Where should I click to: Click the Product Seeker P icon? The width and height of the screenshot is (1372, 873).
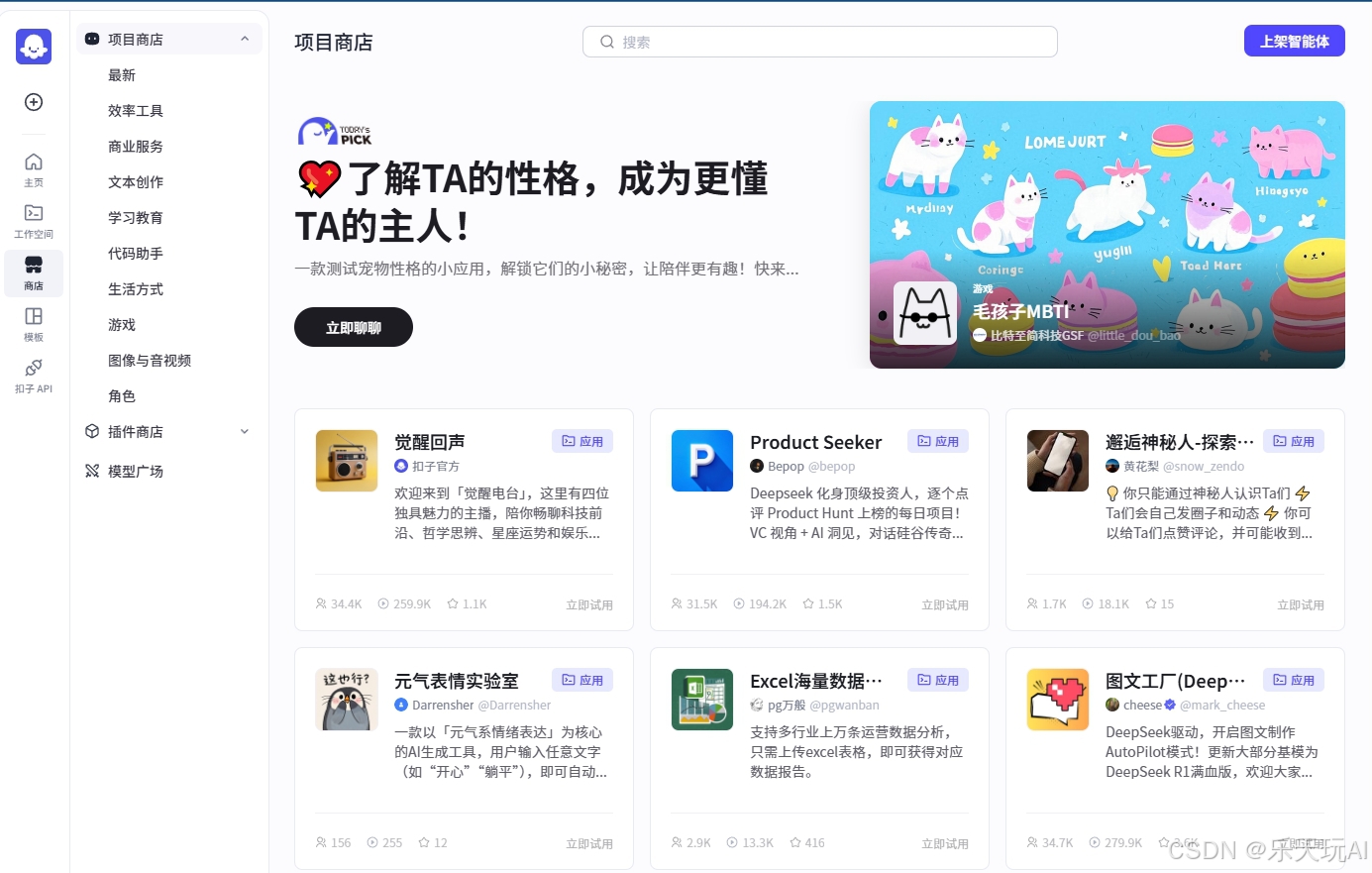pyautogui.click(x=702, y=461)
